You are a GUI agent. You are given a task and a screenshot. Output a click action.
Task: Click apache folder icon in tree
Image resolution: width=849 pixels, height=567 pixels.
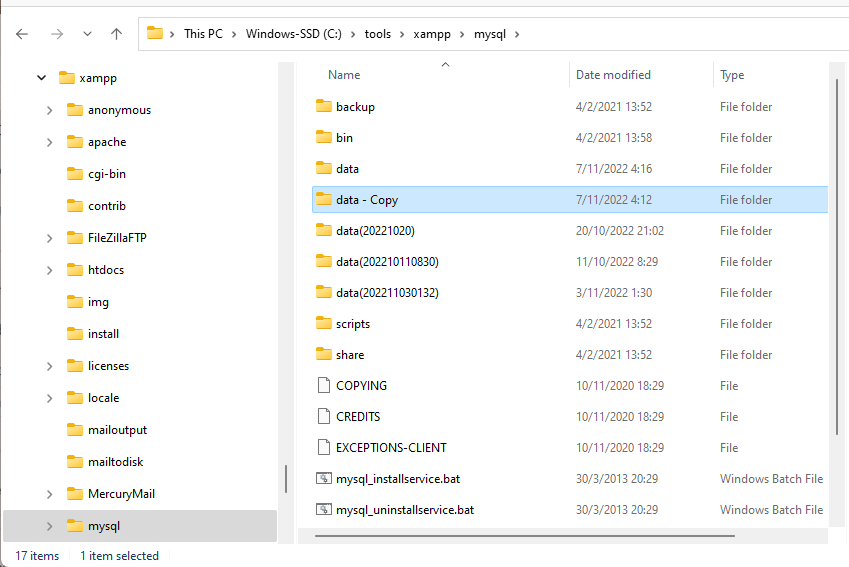(75, 142)
